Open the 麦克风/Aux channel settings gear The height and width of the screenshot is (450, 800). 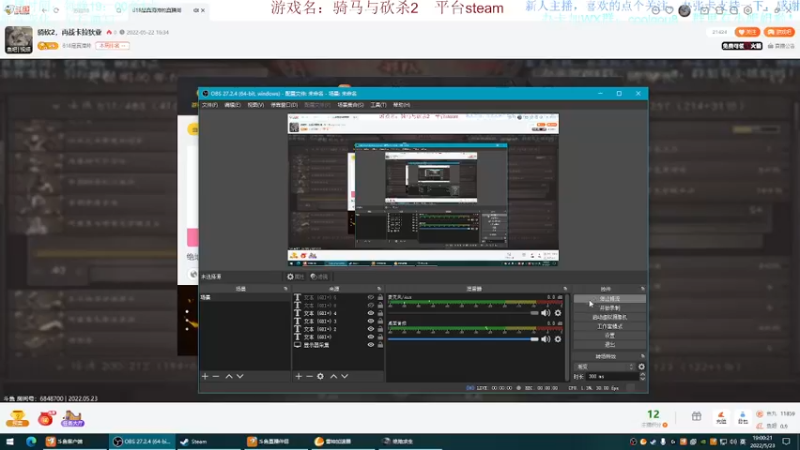pos(558,313)
